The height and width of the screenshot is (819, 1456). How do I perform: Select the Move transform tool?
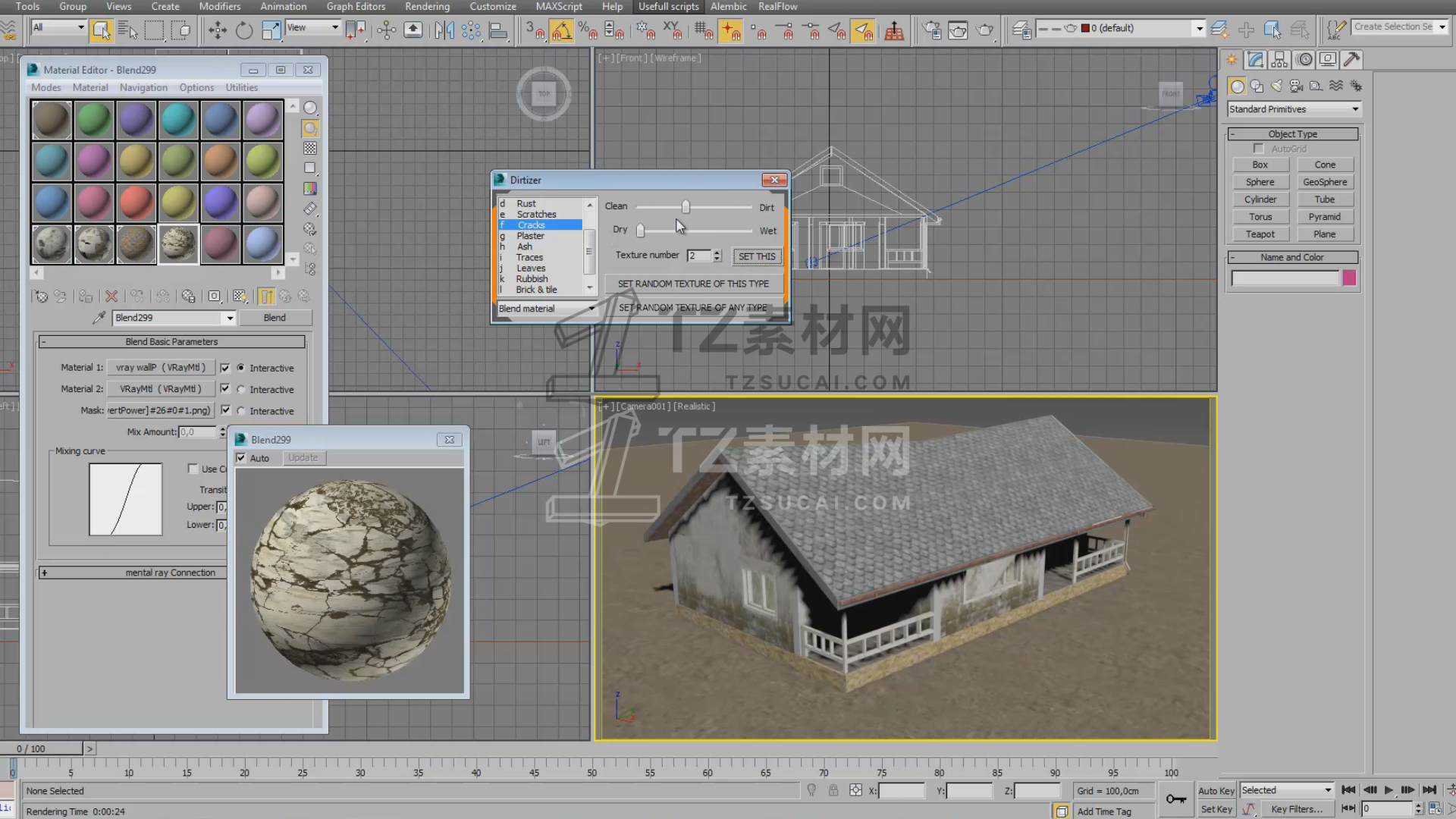[x=218, y=30]
